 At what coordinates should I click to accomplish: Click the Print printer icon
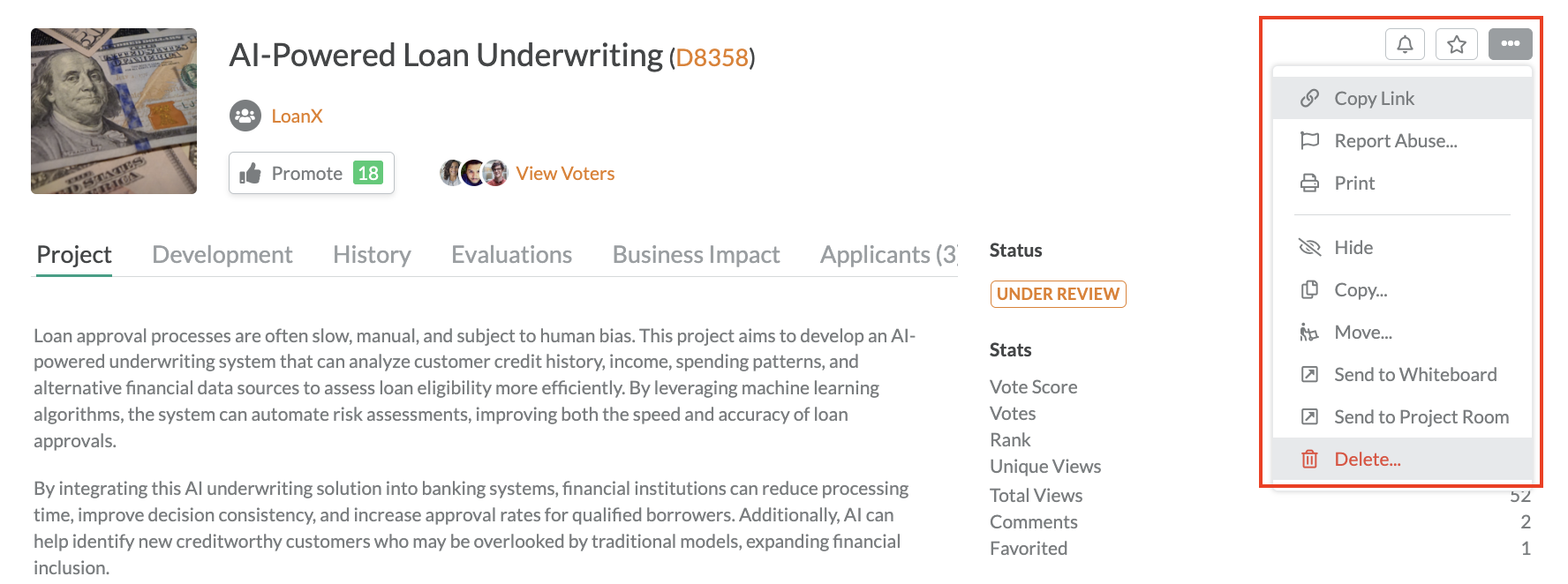(x=1309, y=183)
